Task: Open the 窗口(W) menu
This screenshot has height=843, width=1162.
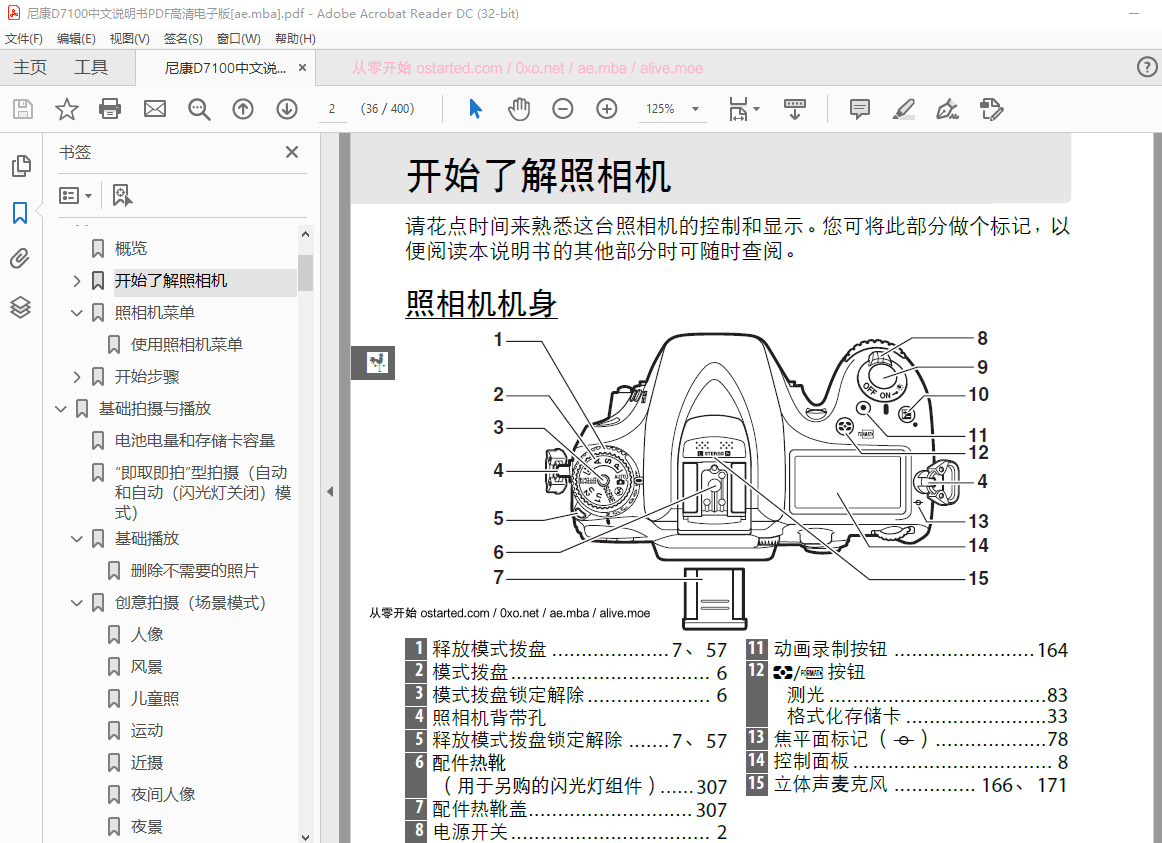Action: click(x=239, y=39)
